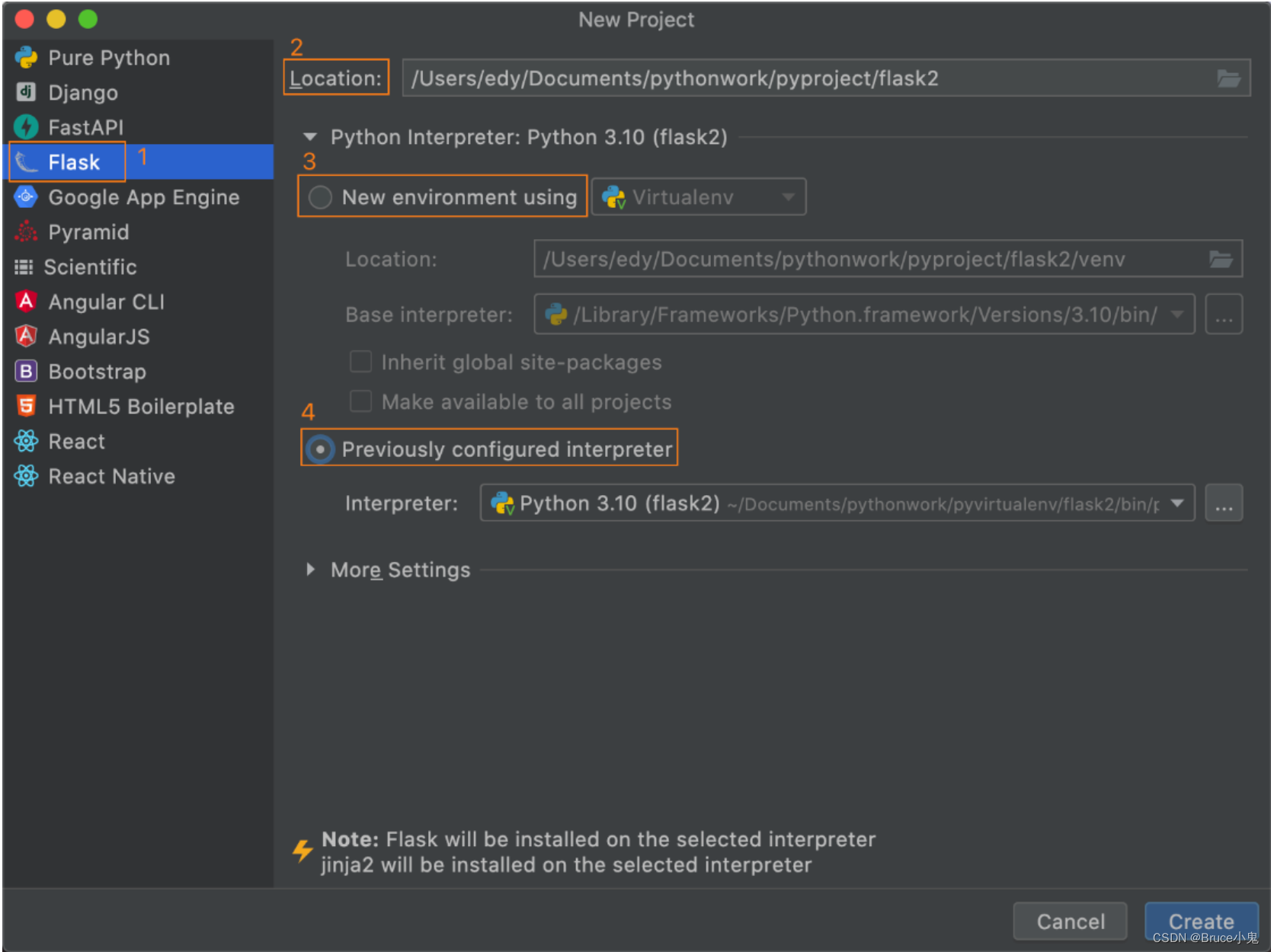Click the AngularJS icon
The width and height of the screenshot is (1271, 952).
point(26,336)
